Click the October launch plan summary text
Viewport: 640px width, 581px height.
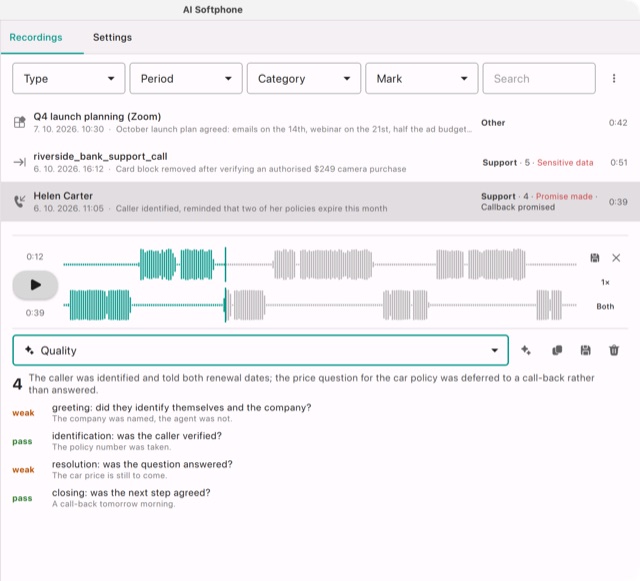pos(293,129)
